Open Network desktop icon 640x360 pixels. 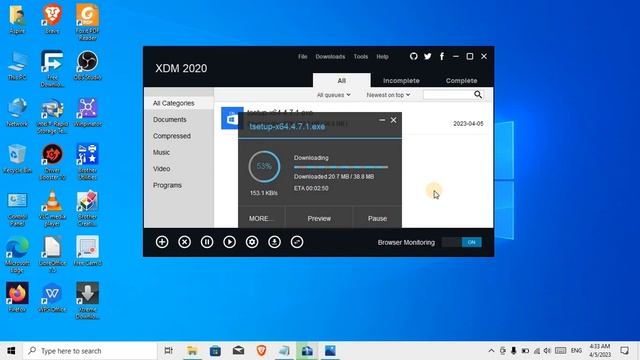[x=17, y=112]
